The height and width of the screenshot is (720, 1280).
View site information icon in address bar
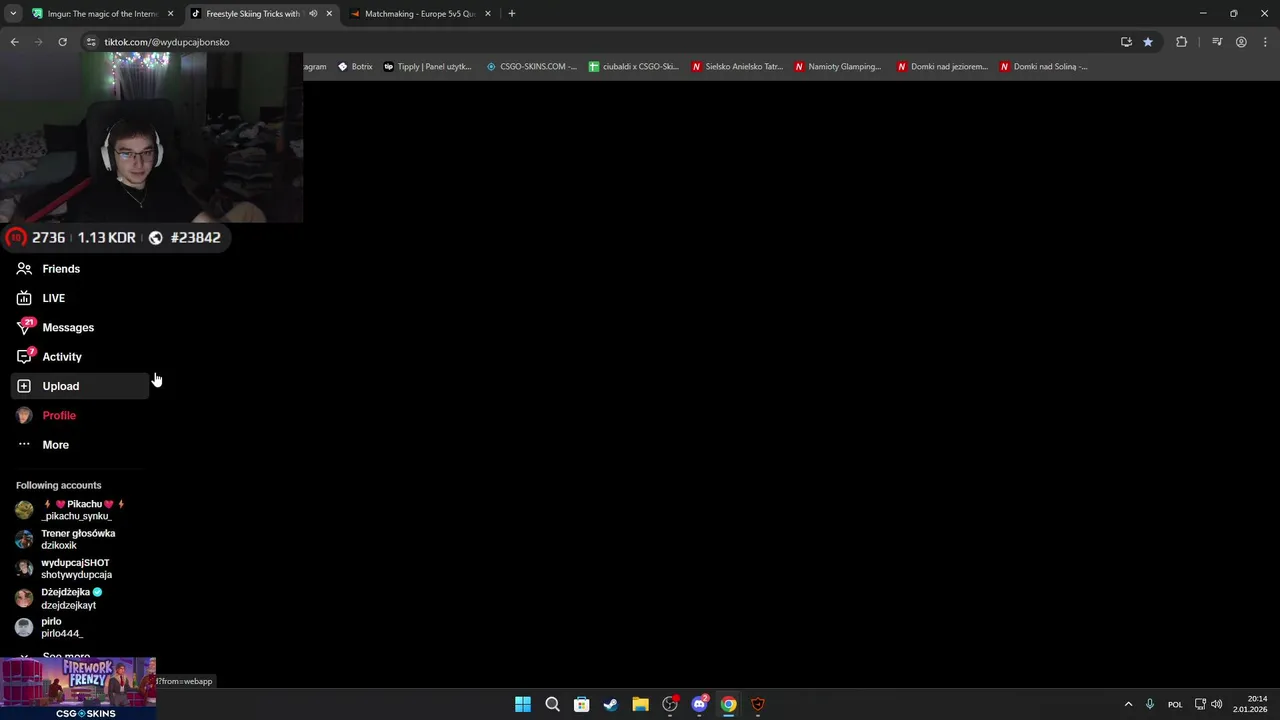(91, 42)
